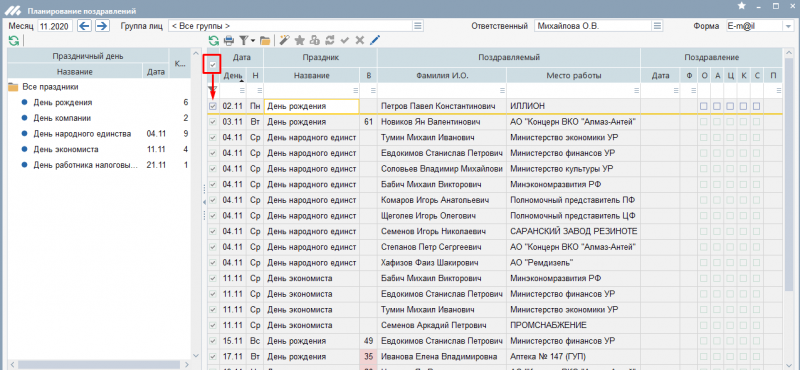
Task: Toggle the select-all checkbox in table header
Action: point(213,64)
